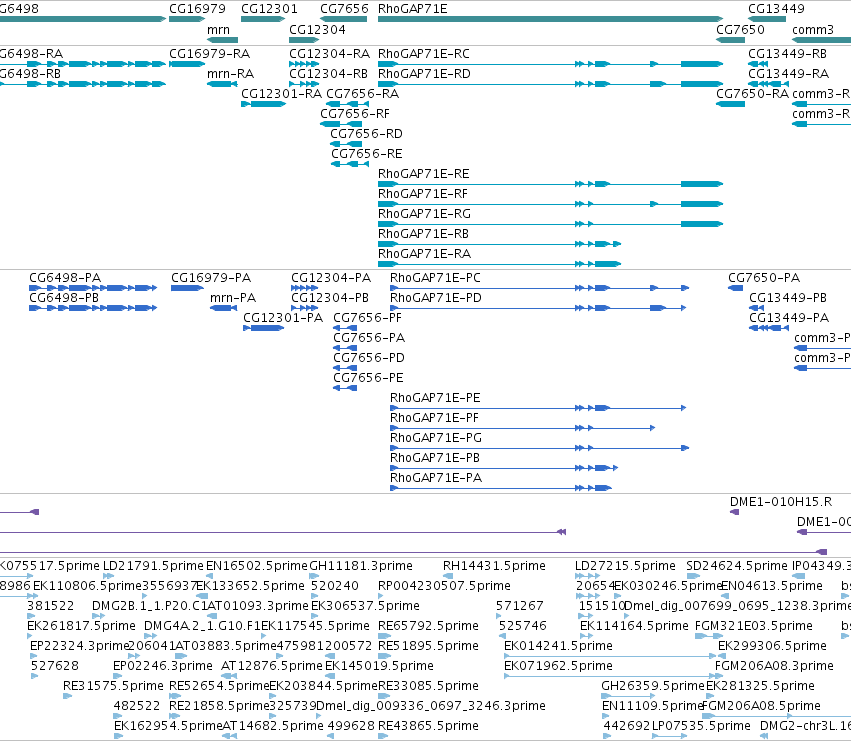Open the DME1-010H15.R clone label

click(781, 502)
